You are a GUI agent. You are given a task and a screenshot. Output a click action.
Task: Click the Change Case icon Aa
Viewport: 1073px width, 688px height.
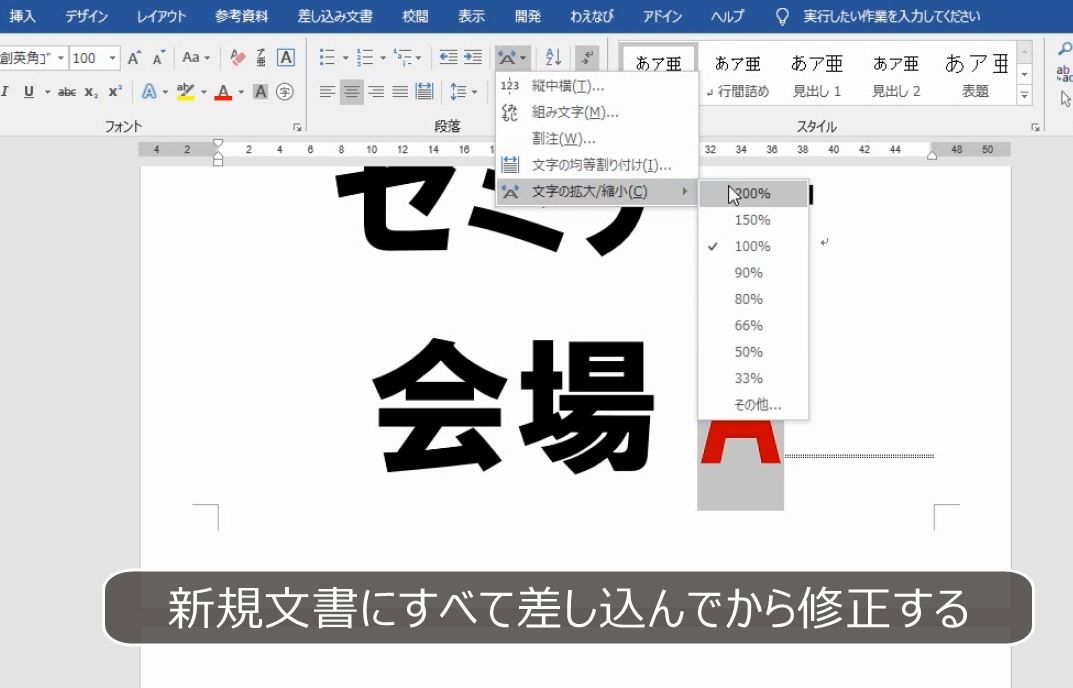[192, 58]
